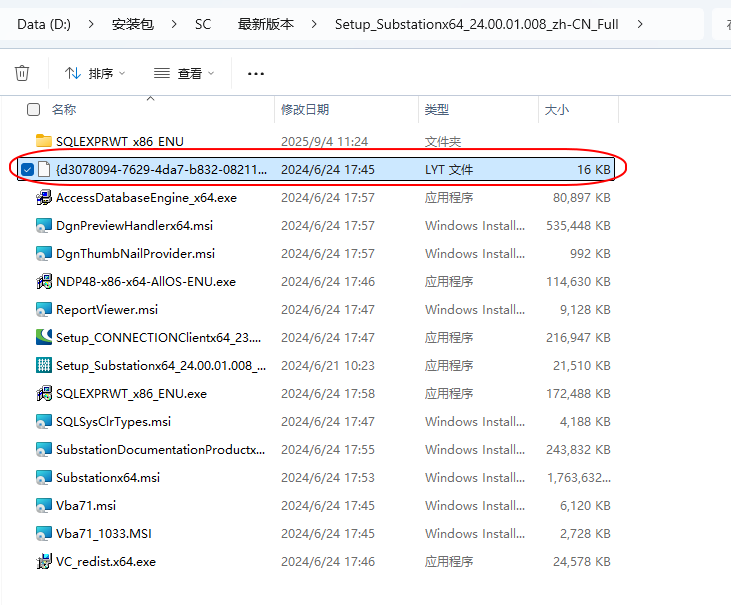Click the 535,448 KB size cell
This screenshot has width=731, height=605.
[578, 226]
